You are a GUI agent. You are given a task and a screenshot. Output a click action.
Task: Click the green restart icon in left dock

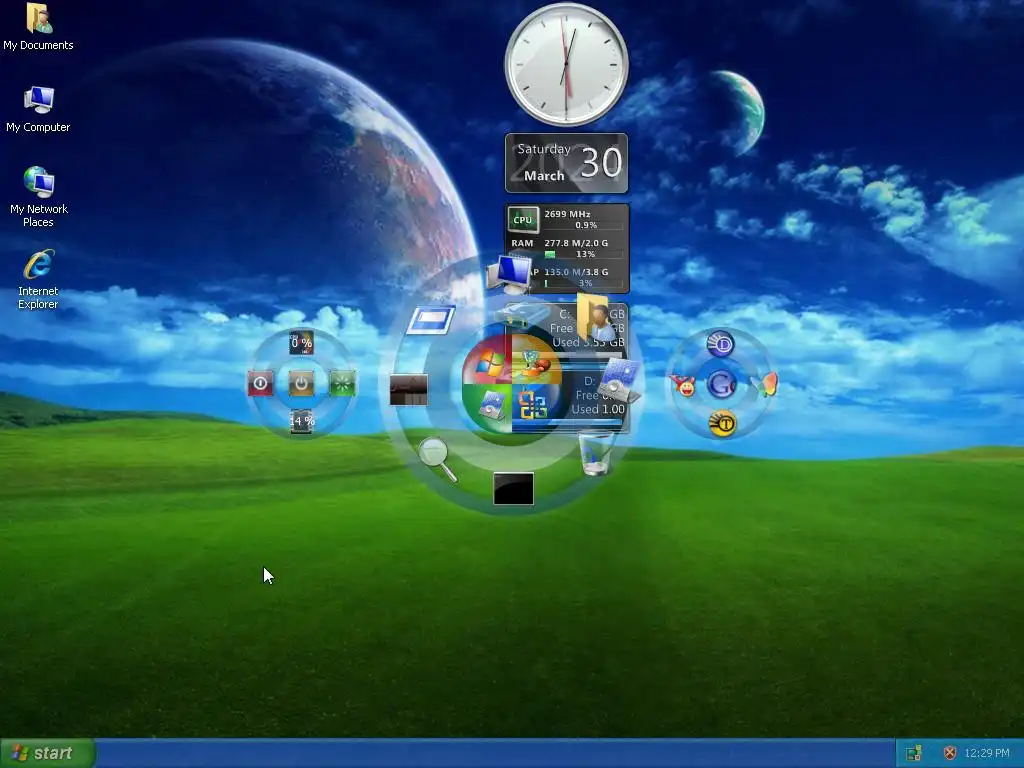pyautogui.click(x=342, y=383)
